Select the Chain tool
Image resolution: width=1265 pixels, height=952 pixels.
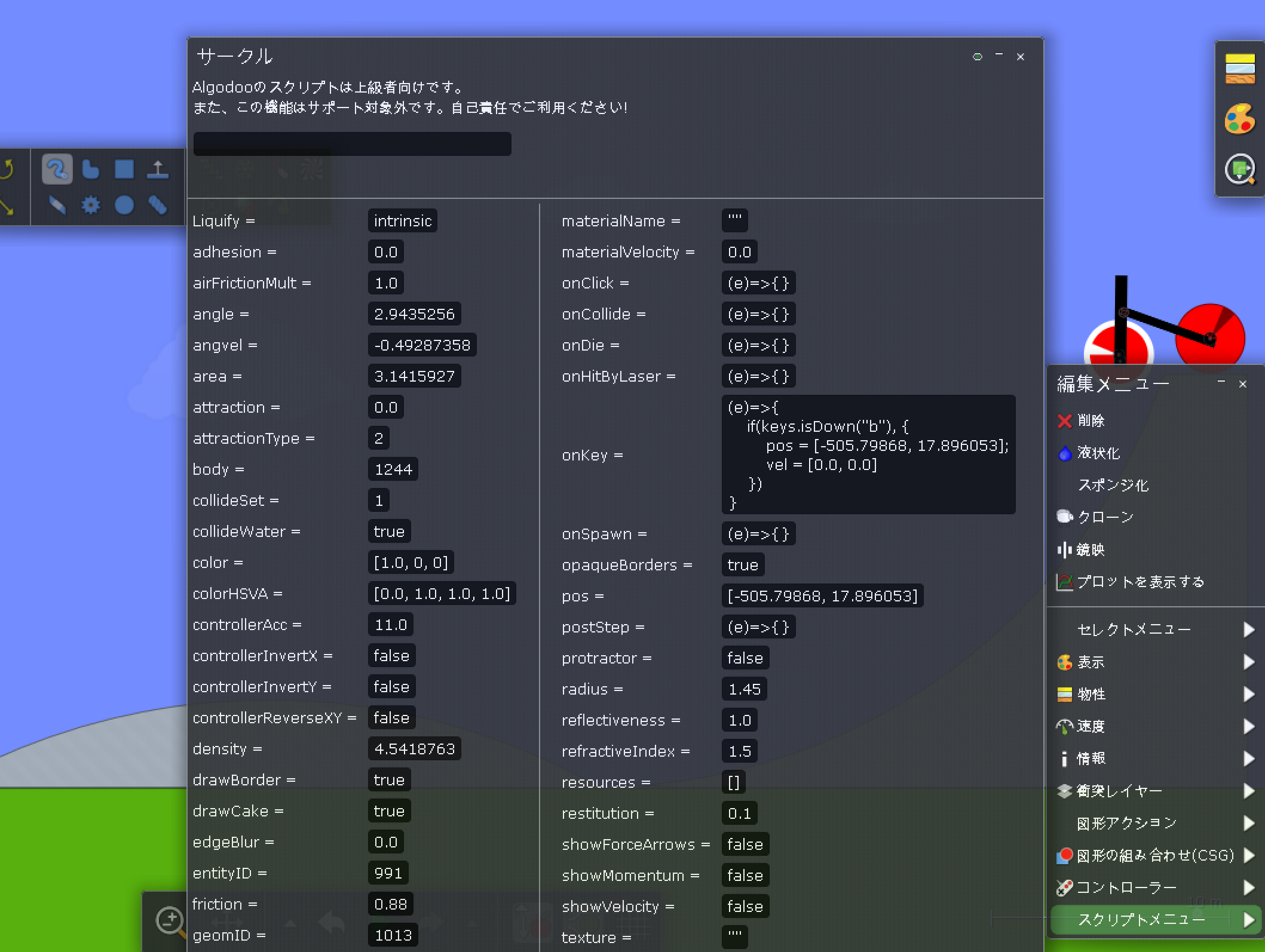[158, 205]
